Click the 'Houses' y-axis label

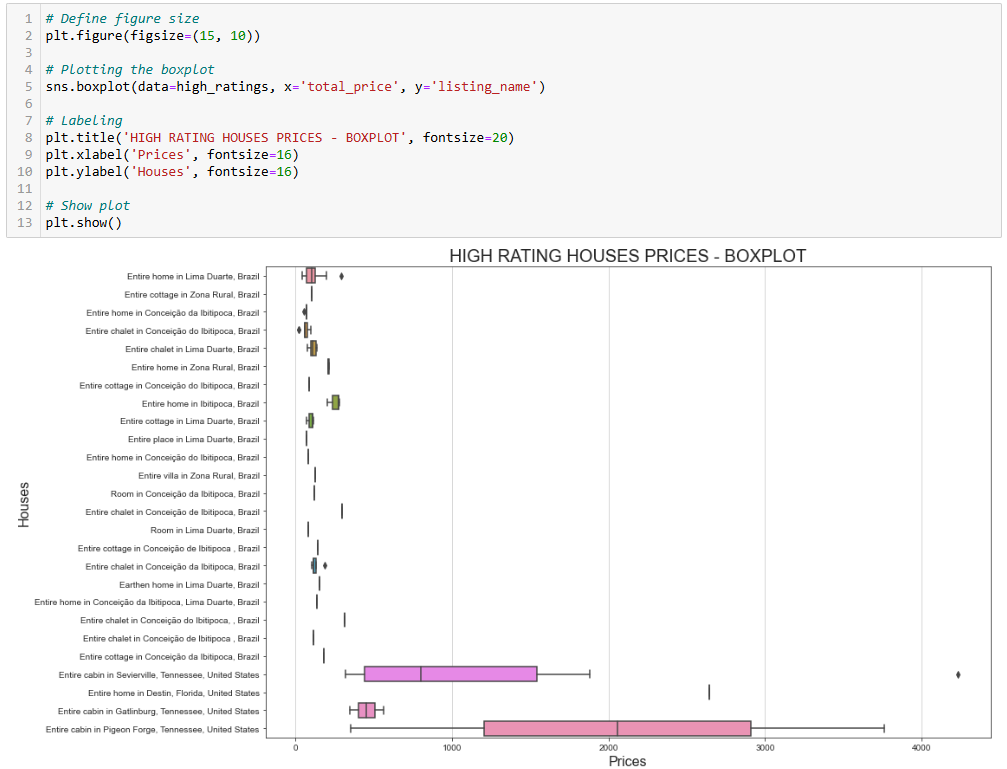click(x=25, y=505)
